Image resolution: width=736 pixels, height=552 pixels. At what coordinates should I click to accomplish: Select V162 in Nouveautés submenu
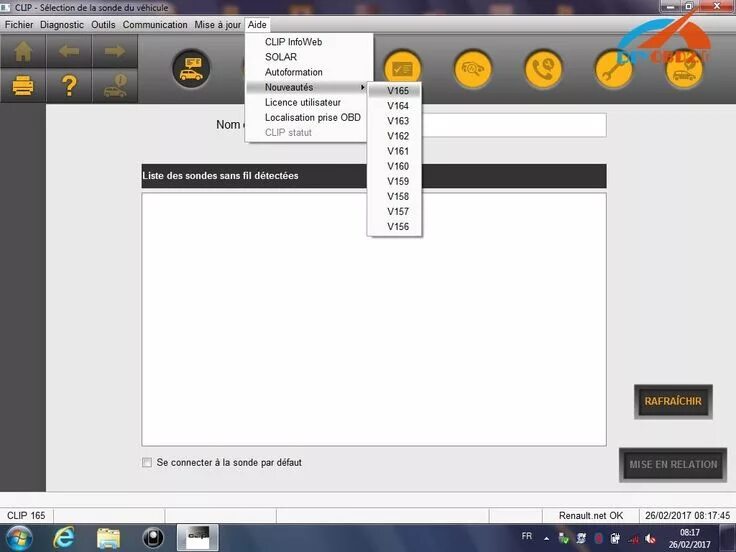pyautogui.click(x=395, y=136)
